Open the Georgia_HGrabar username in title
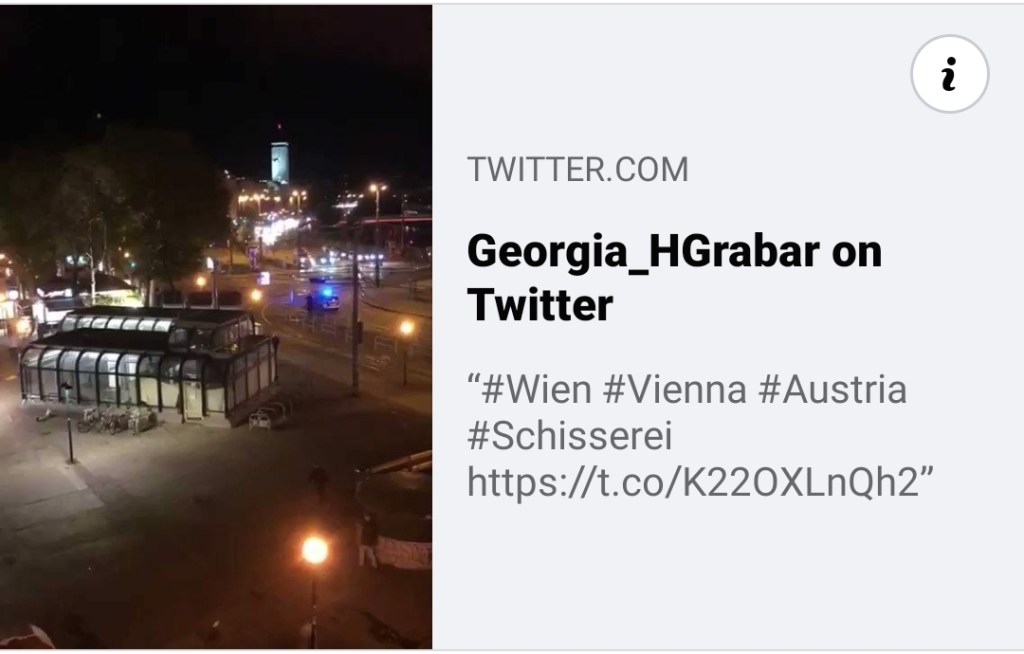 click(x=643, y=251)
